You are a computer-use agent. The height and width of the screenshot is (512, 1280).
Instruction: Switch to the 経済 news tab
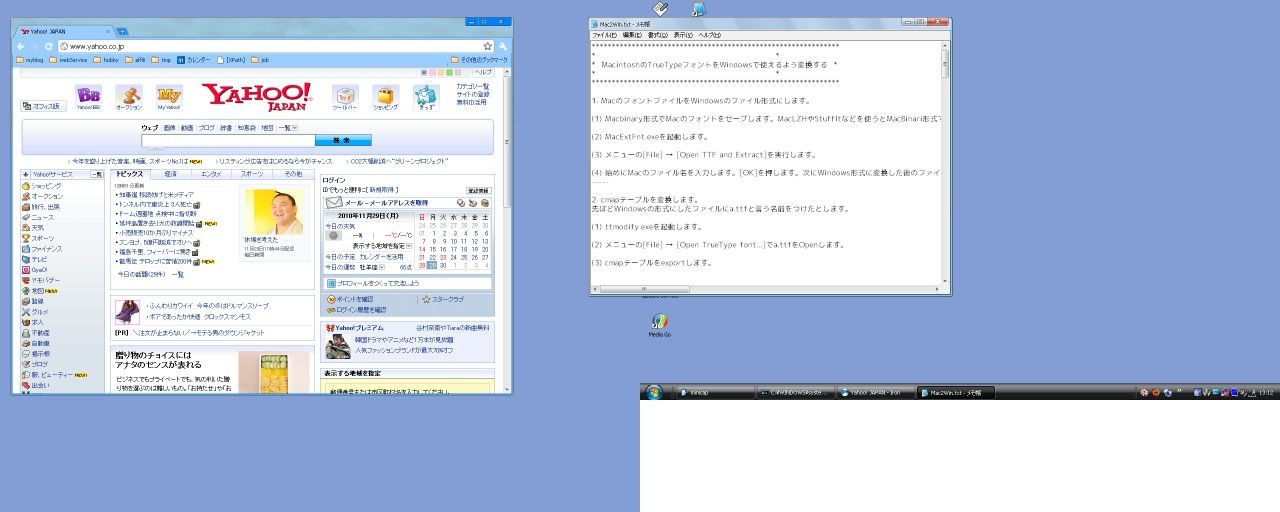point(171,174)
